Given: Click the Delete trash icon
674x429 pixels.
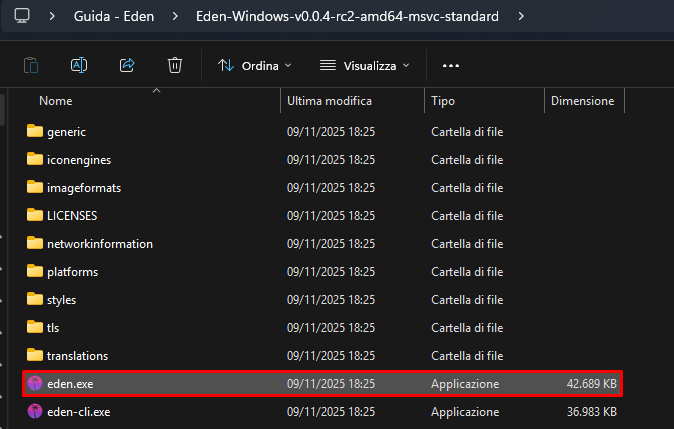Looking at the screenshot, I should point(175,65).
